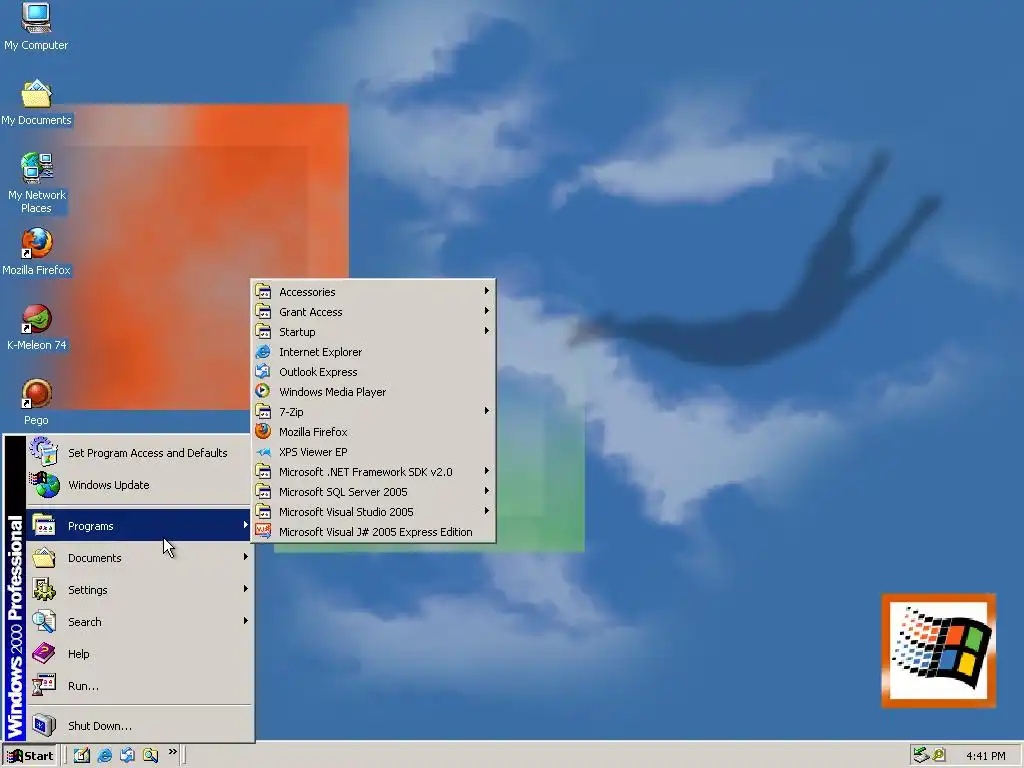Viewport: 1024px width, 768px height.
Task: Click the Safely Remove Hardware tray icon
Action: coord(921,755)
